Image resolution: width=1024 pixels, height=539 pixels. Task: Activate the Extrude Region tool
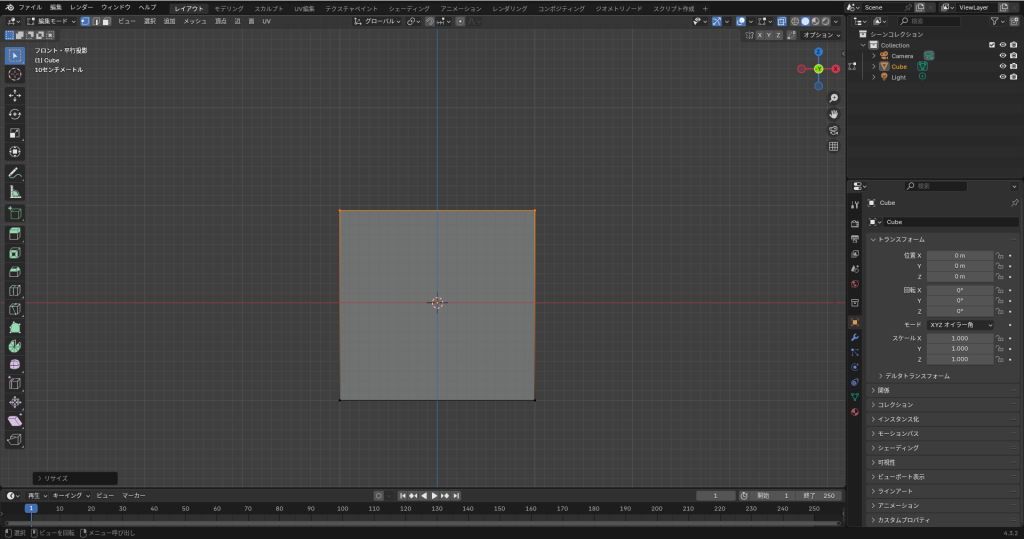15,233
